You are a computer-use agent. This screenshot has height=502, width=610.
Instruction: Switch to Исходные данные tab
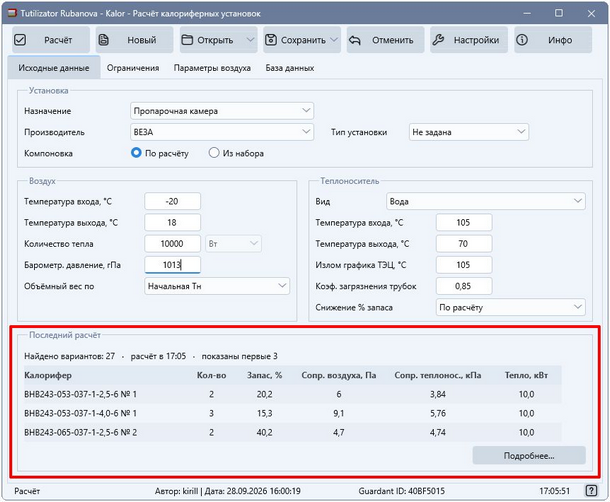pyautogui.click(x=54, y=68)
